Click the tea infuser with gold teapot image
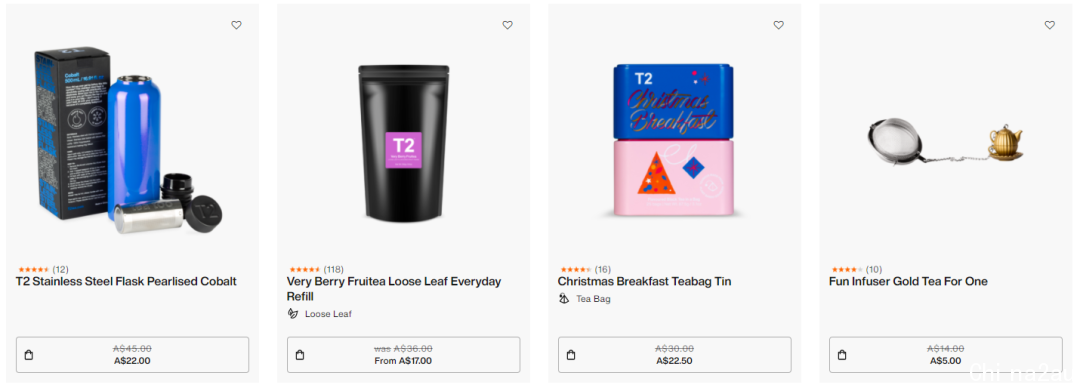Viewport: 1080px width, 385px height. click(x=945, y=143)
